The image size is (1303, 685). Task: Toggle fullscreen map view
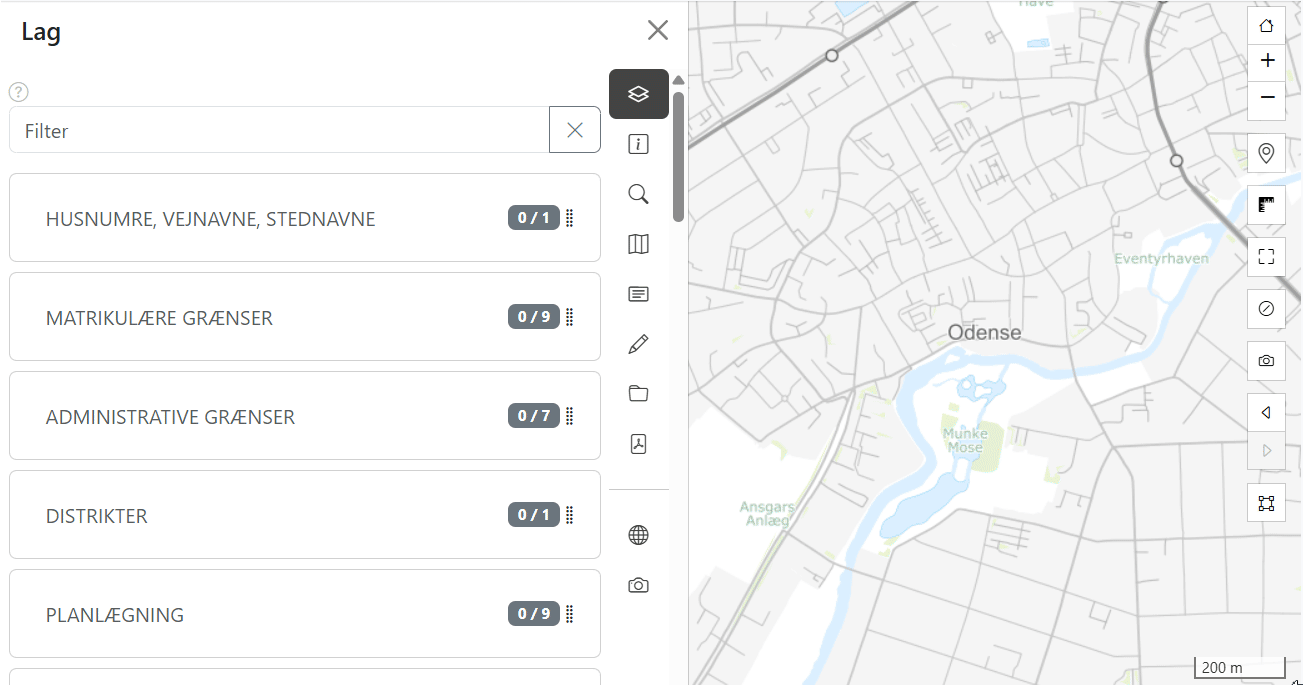point(1266,257)
